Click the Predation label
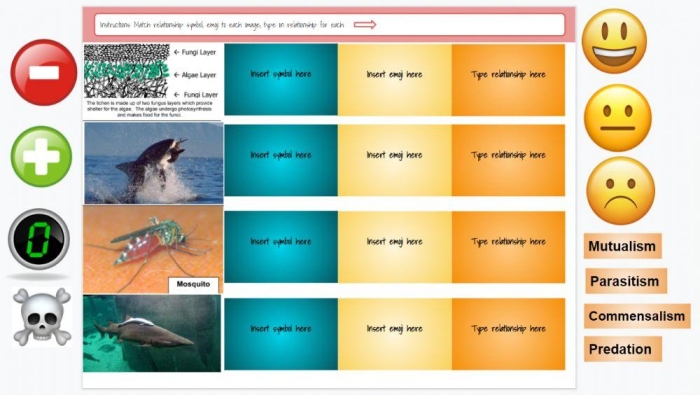Viewport: 700px width, 395px height. click(622, 349)
